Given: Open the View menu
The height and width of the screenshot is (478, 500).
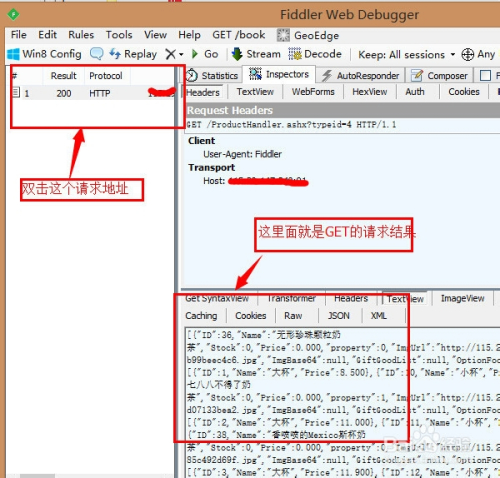Looking at the screenshot, I should pos(155,35).
